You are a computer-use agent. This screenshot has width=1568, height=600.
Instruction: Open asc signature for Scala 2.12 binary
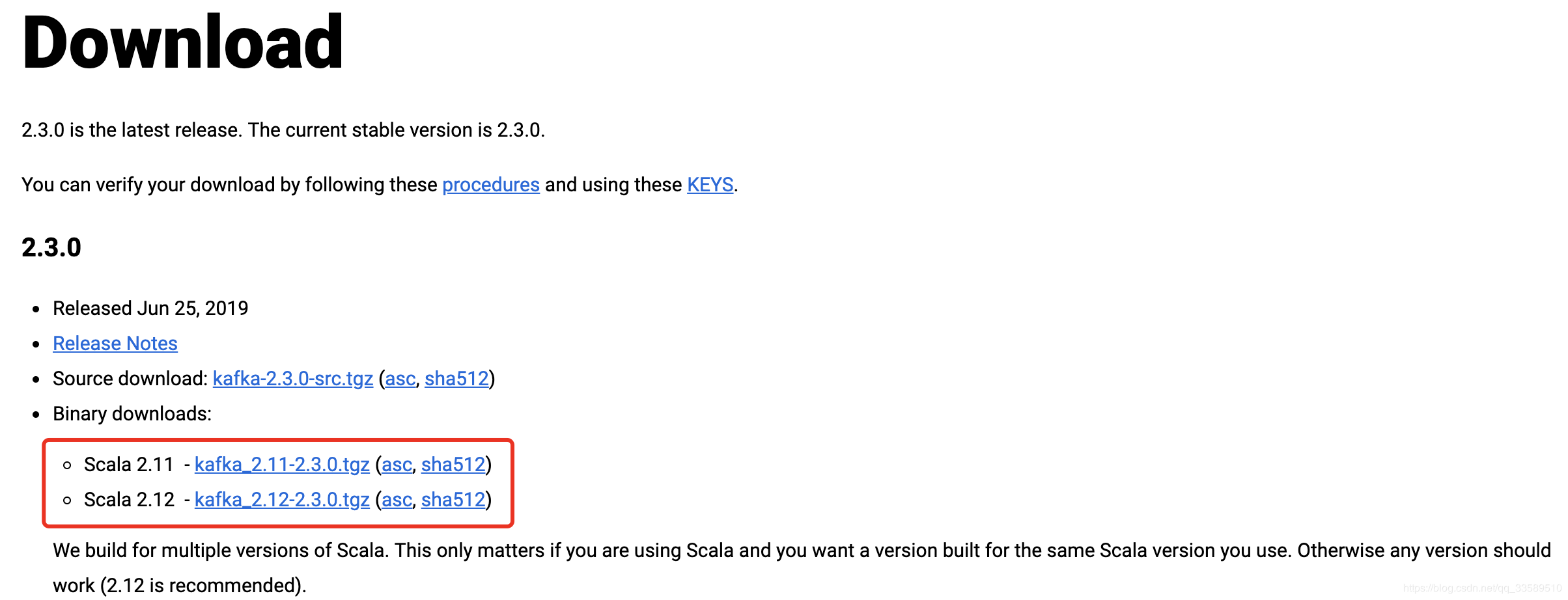[x=397, y=500]
